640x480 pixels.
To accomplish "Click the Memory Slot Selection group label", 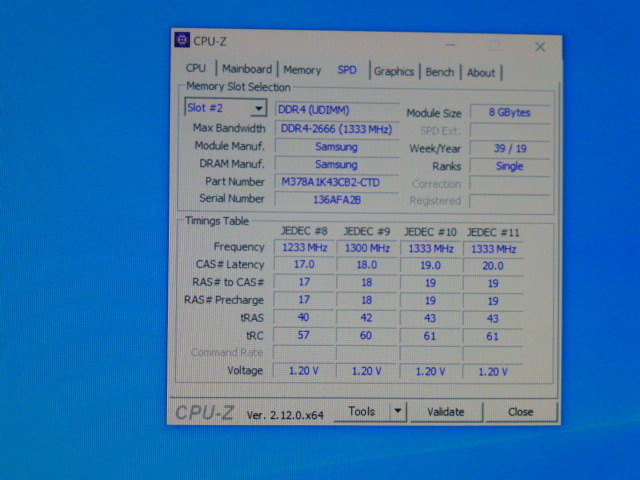I will tap(238, 87).
